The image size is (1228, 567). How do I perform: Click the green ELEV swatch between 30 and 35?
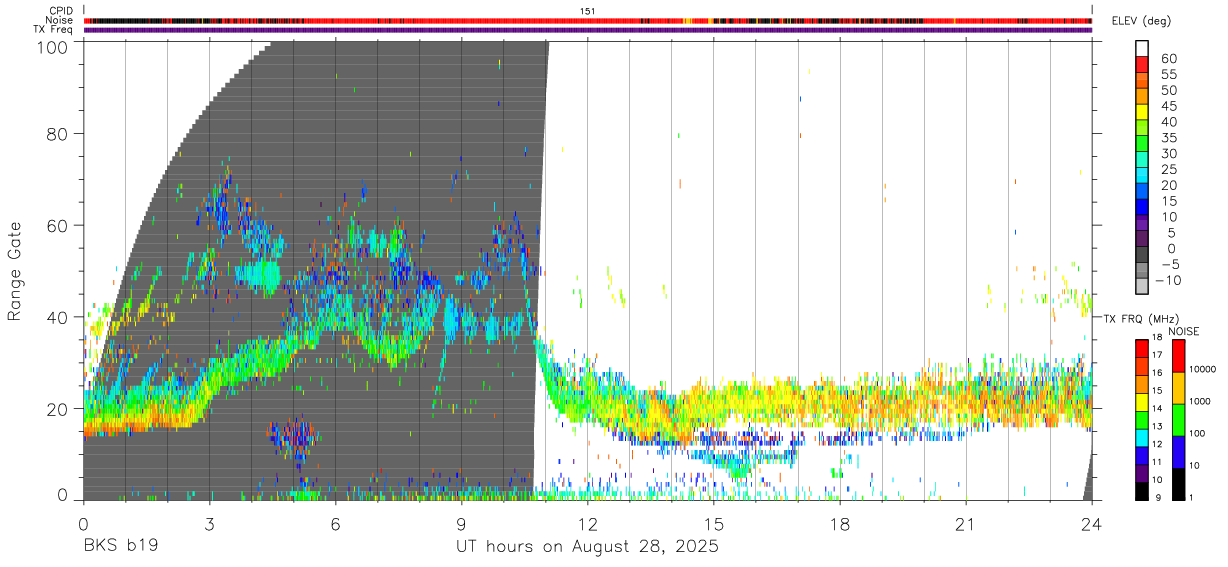1142,142
